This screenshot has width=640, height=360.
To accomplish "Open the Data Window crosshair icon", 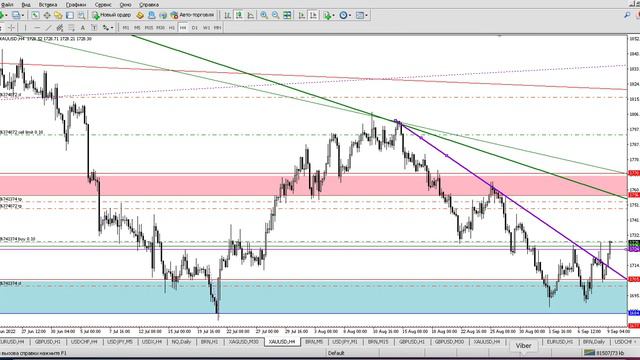I will [47, 15].
